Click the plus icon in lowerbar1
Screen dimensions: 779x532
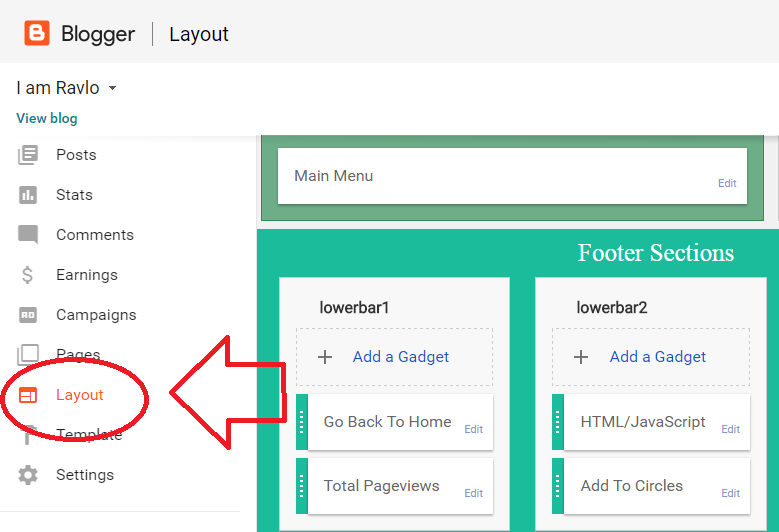tap(325, 357)
